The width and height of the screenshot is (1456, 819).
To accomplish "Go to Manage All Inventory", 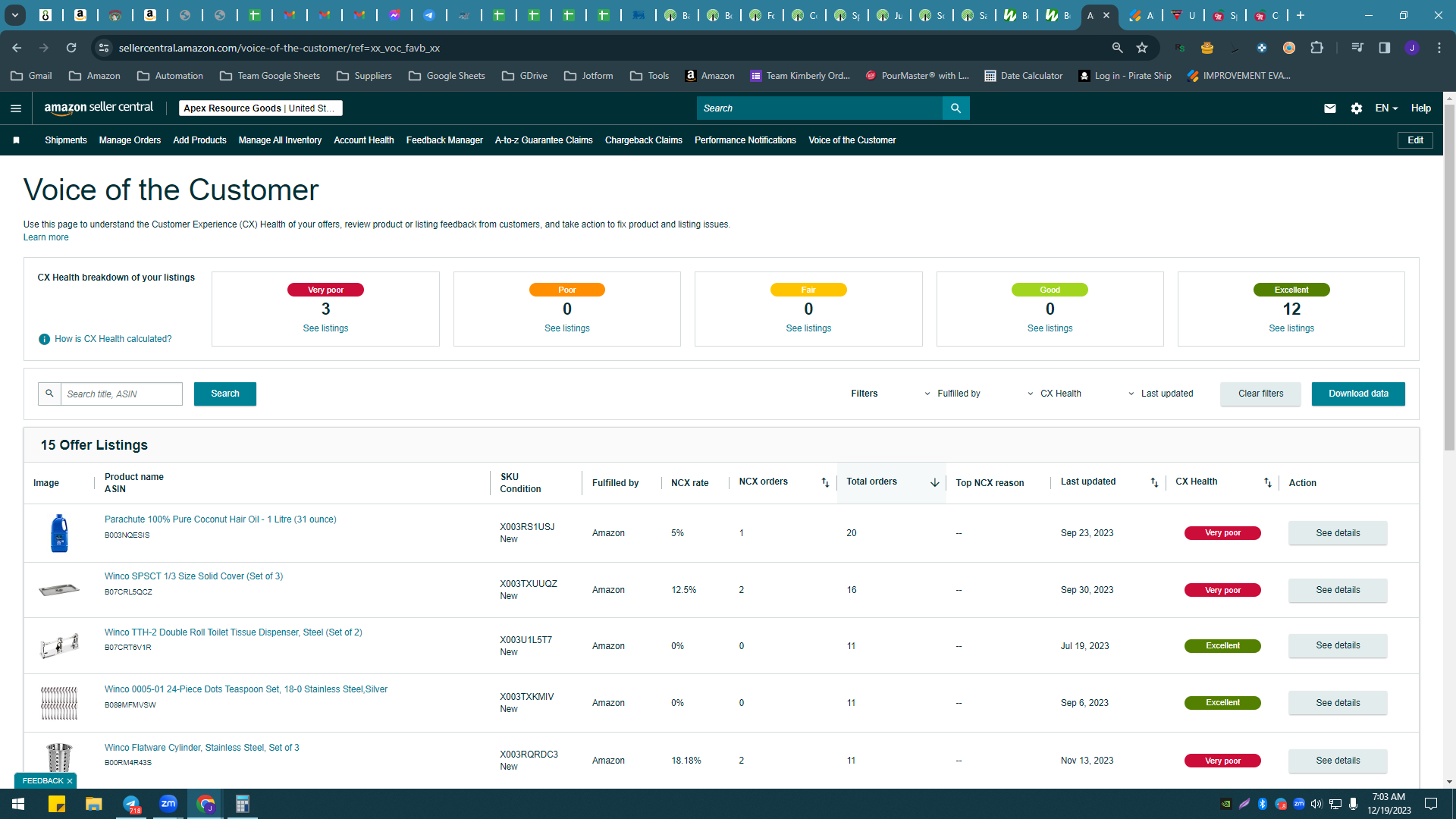I will 280,140.
